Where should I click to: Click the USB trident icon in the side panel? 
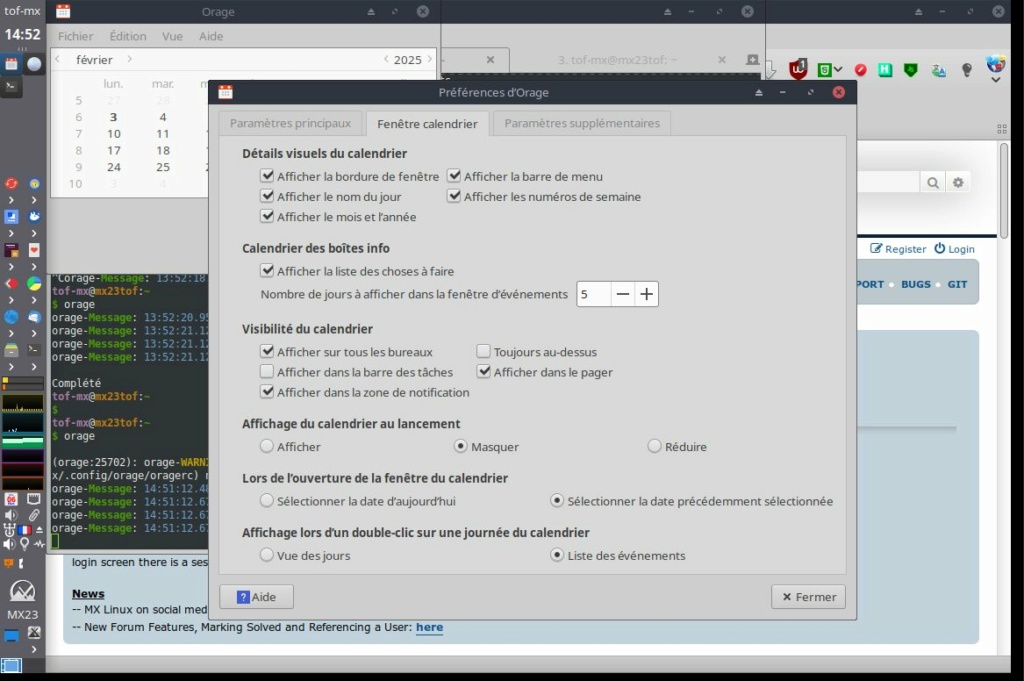(9, 530)
